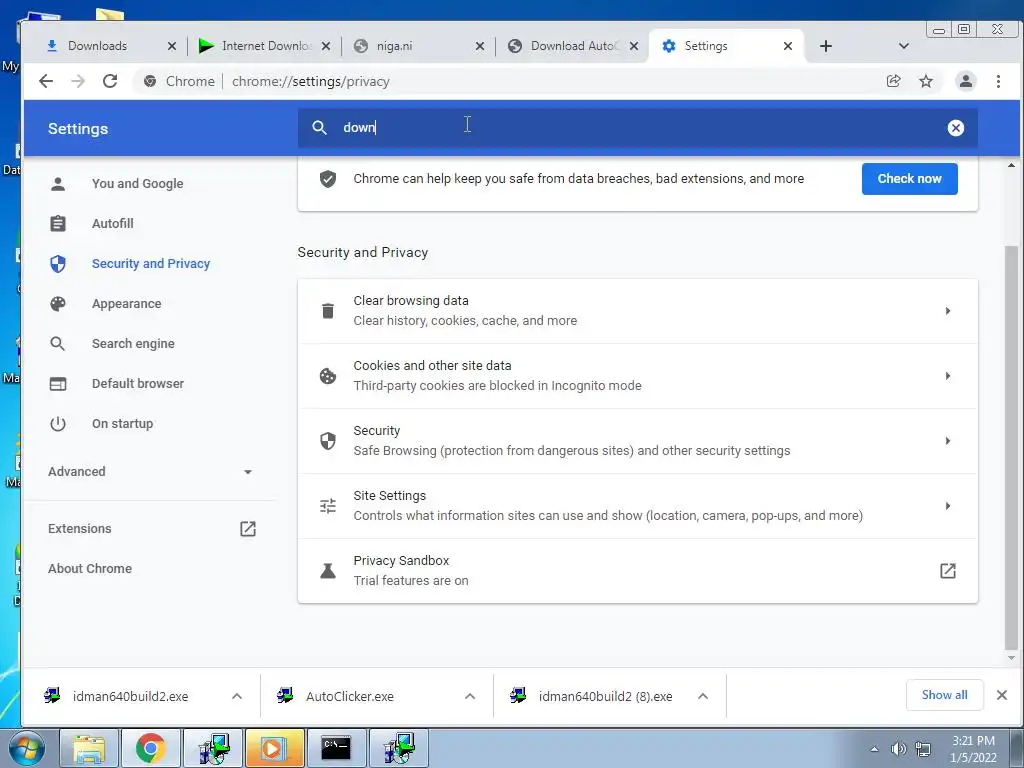1024x768 pixels.
Task: Click Chrome icon in the taskbar
Action: [150, 748]
